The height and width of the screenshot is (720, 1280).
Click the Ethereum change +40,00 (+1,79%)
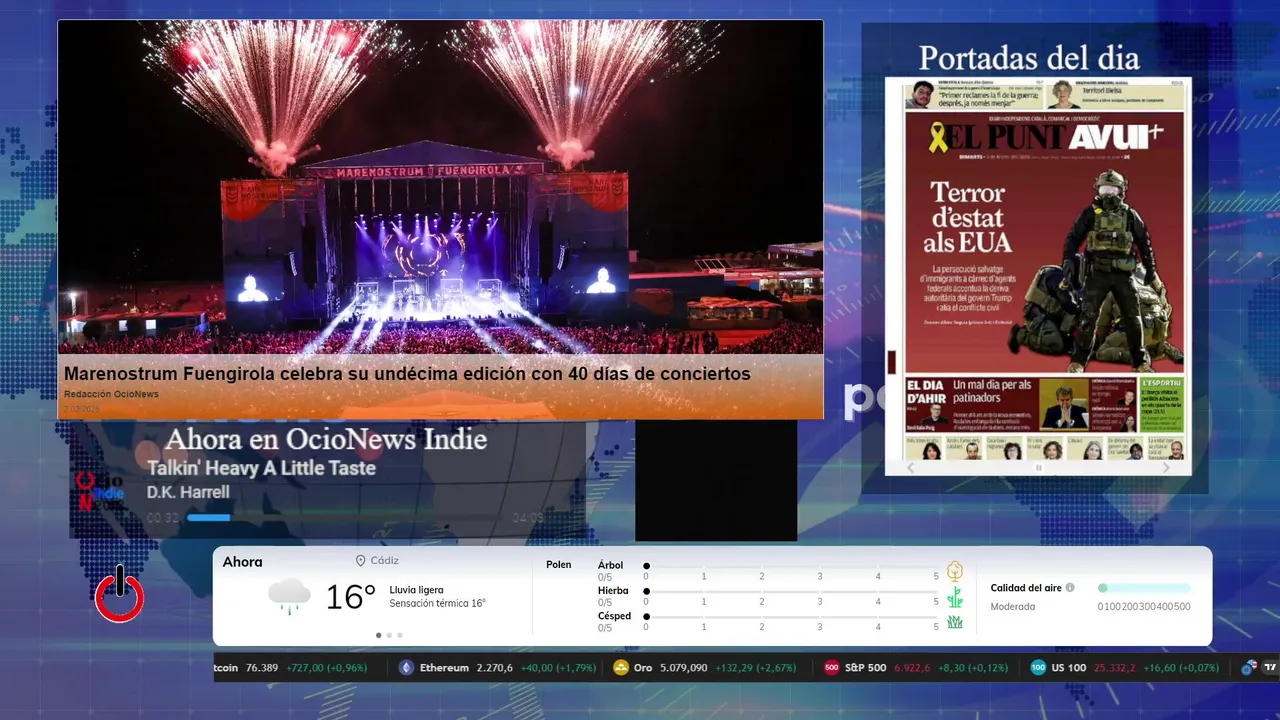[x=560, y=668]
